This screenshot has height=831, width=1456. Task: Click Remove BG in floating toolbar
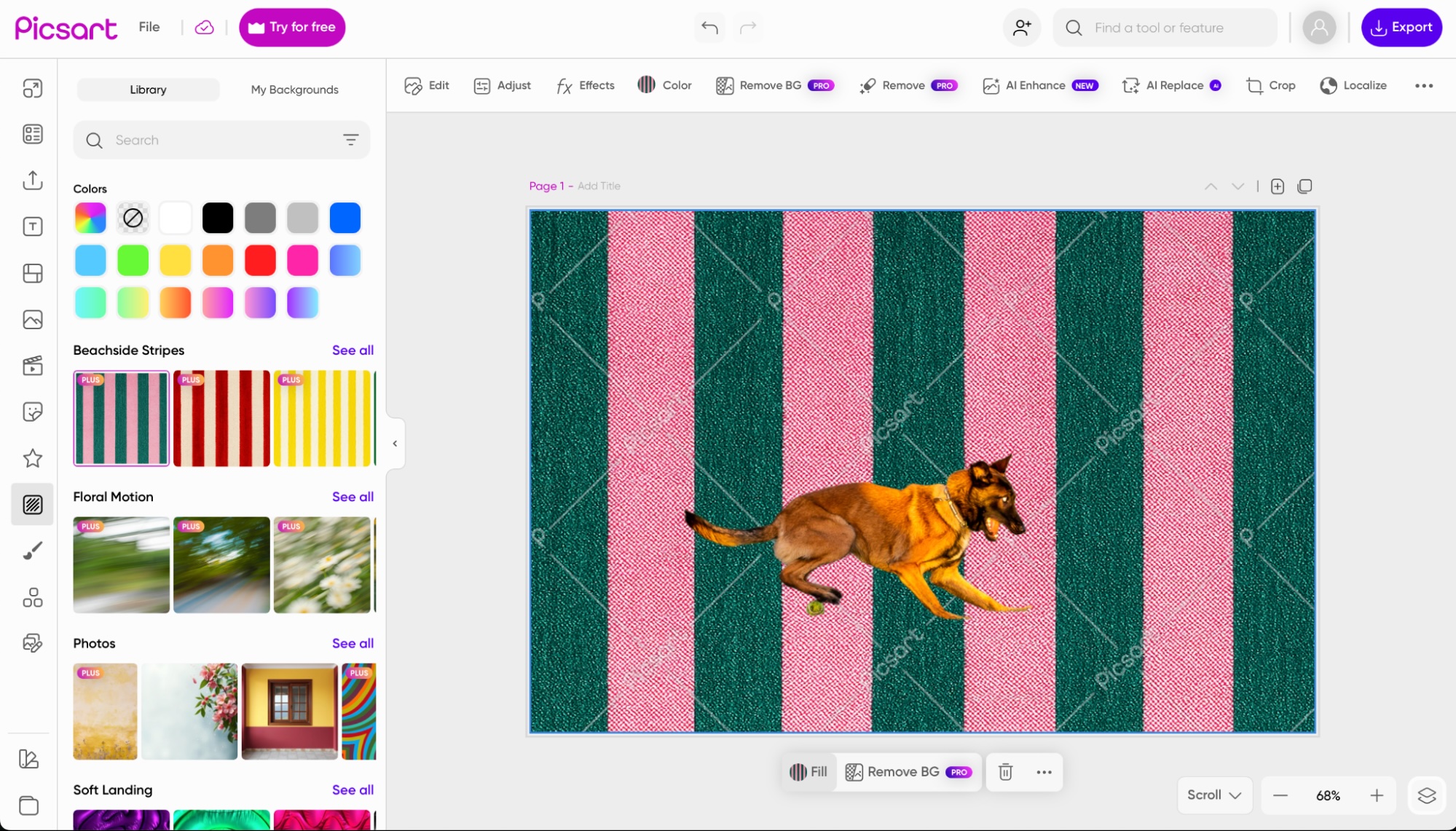(x=908, y=772)
